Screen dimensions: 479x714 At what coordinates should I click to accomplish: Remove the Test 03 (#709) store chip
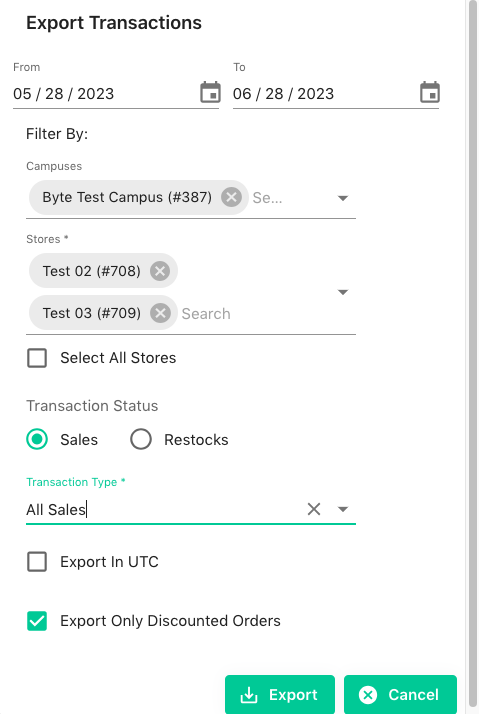(x=160, y=313)
